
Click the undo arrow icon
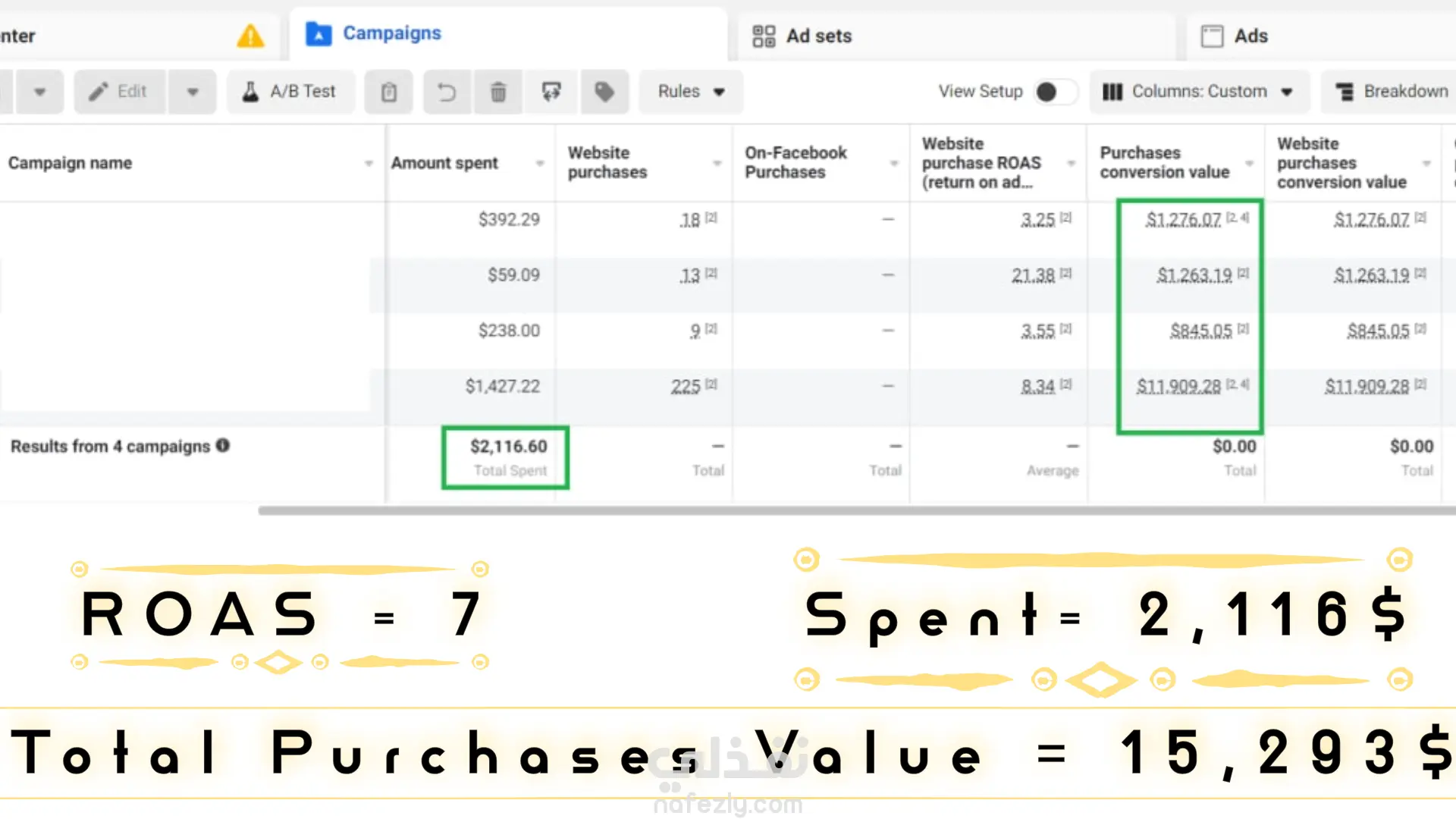point(447,92)
